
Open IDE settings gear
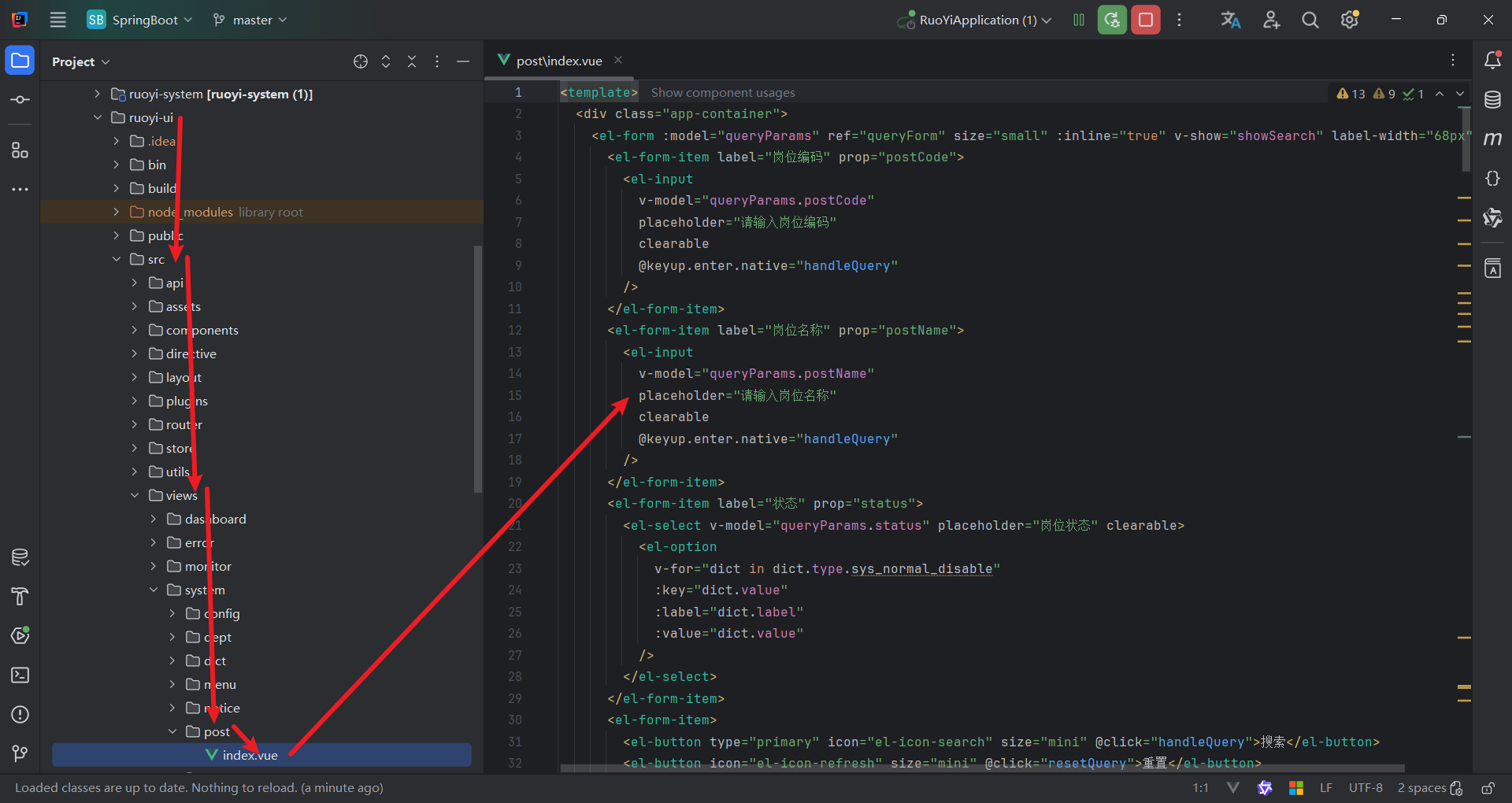pyautogui.click(x=1350, y=20)
